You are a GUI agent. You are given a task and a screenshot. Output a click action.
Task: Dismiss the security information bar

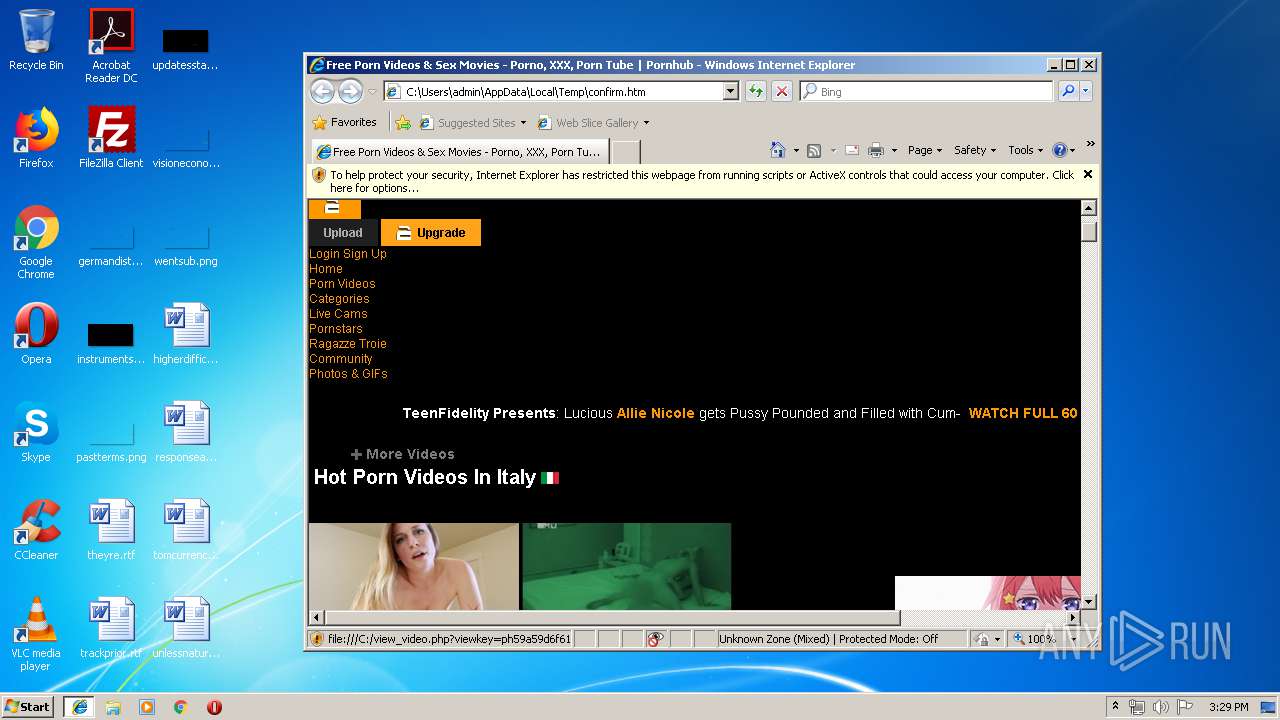click(1088, 174)
